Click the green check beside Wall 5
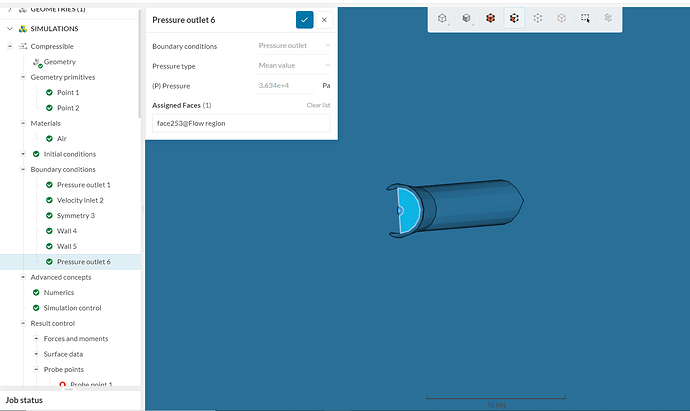The image size is (690, 411). tap(49, 246)
